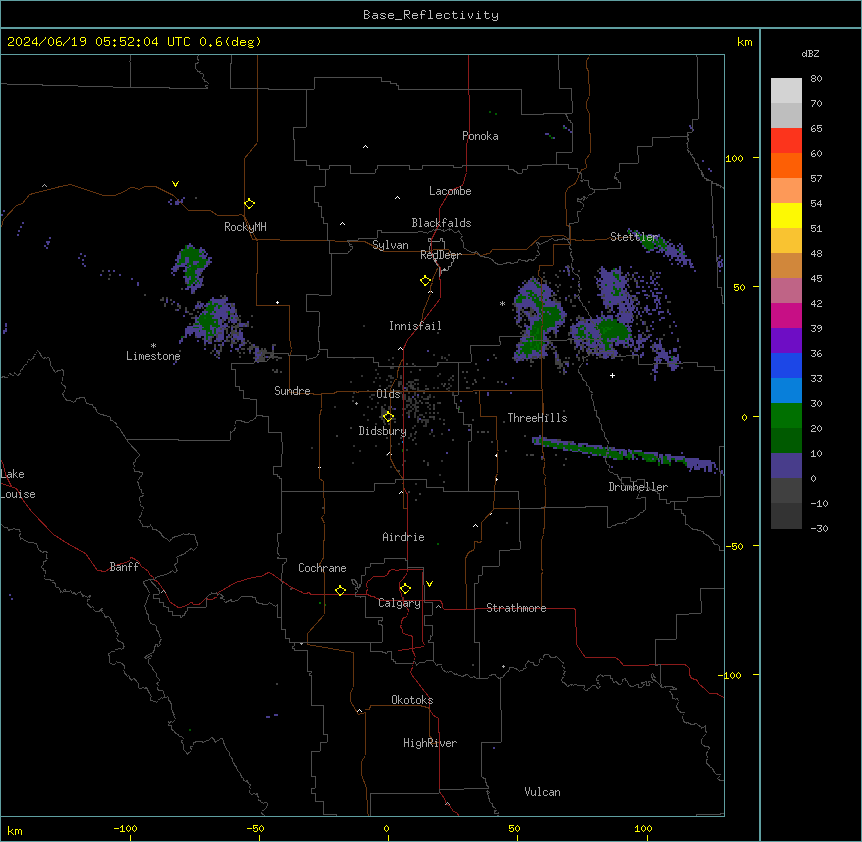Screen dimensions: 862x842
Task: Click the Stettler town label
Action: [634, 237]
